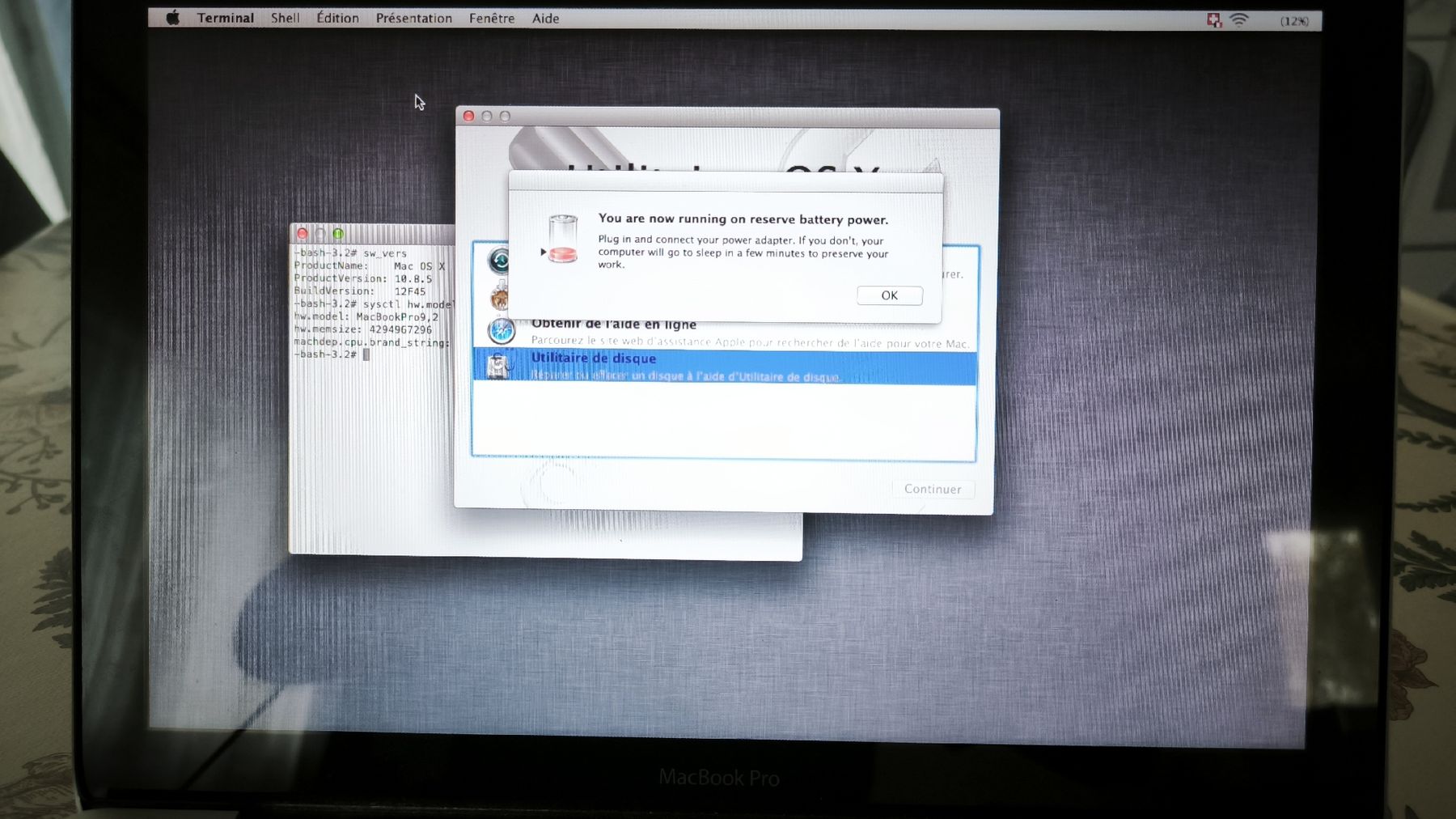Click the "machdep.cpu.brand_string:" line in Terminal
Viewport: 1456px width, 819px height.
(x=371, y=342)
